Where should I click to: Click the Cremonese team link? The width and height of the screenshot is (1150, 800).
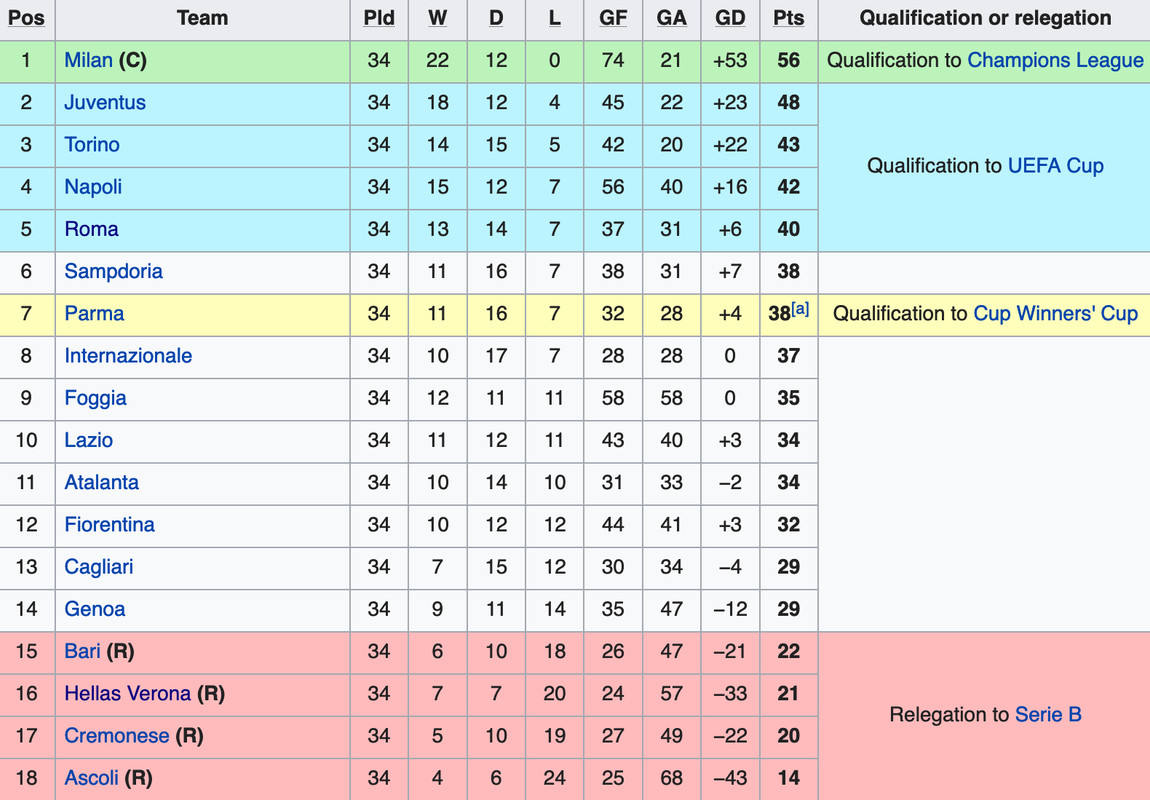pyautogui.click(x=117, y=735)
